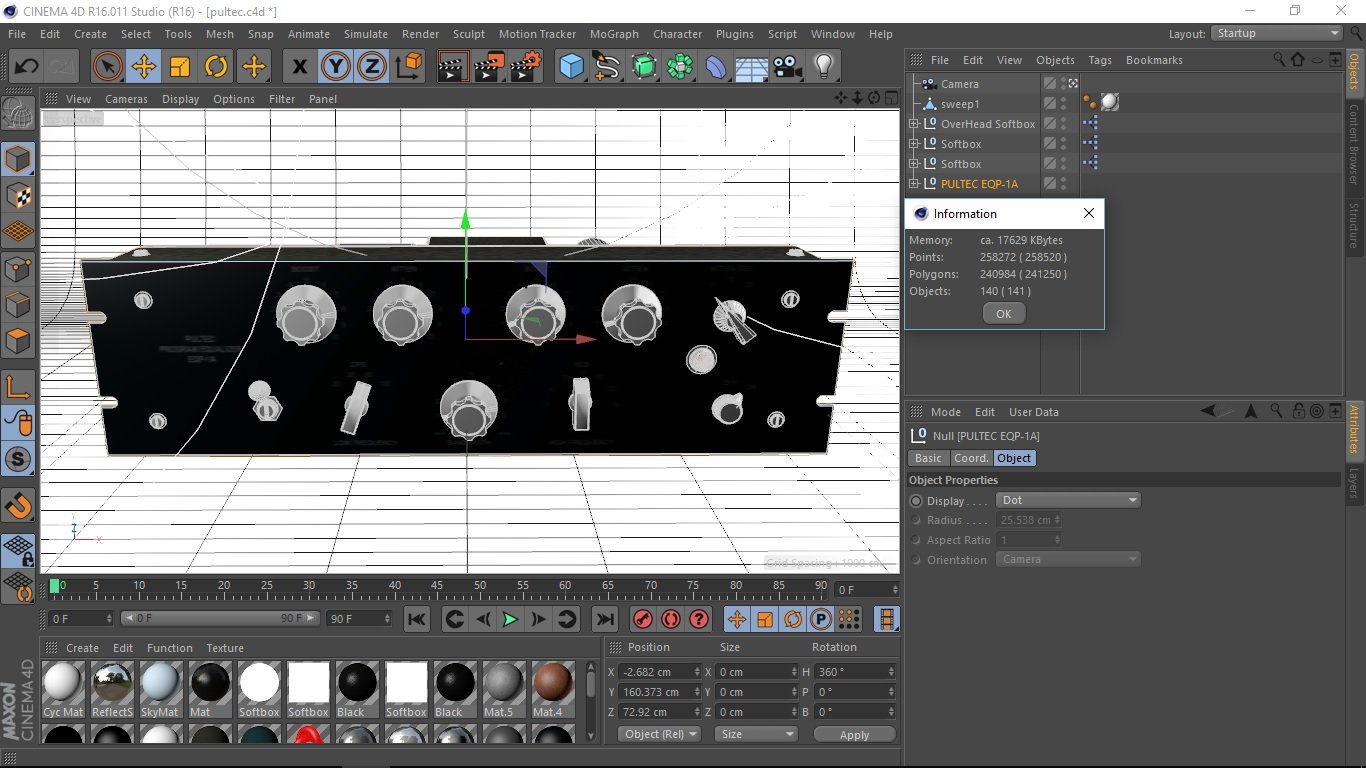Expand the PULTEC EQP-1A null

coord(913,184)
